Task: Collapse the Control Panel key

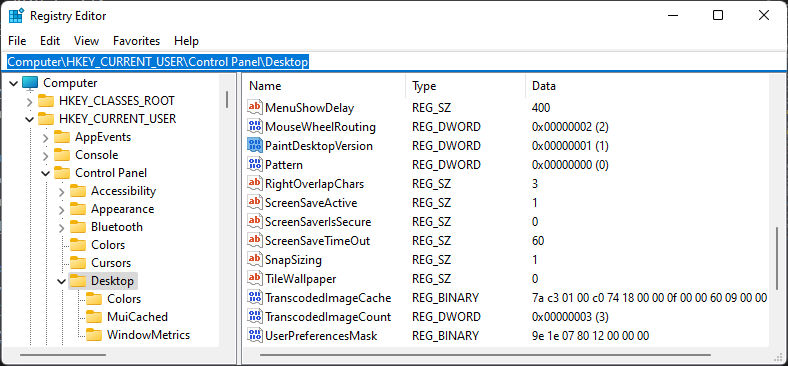Action: coord(46,173)
